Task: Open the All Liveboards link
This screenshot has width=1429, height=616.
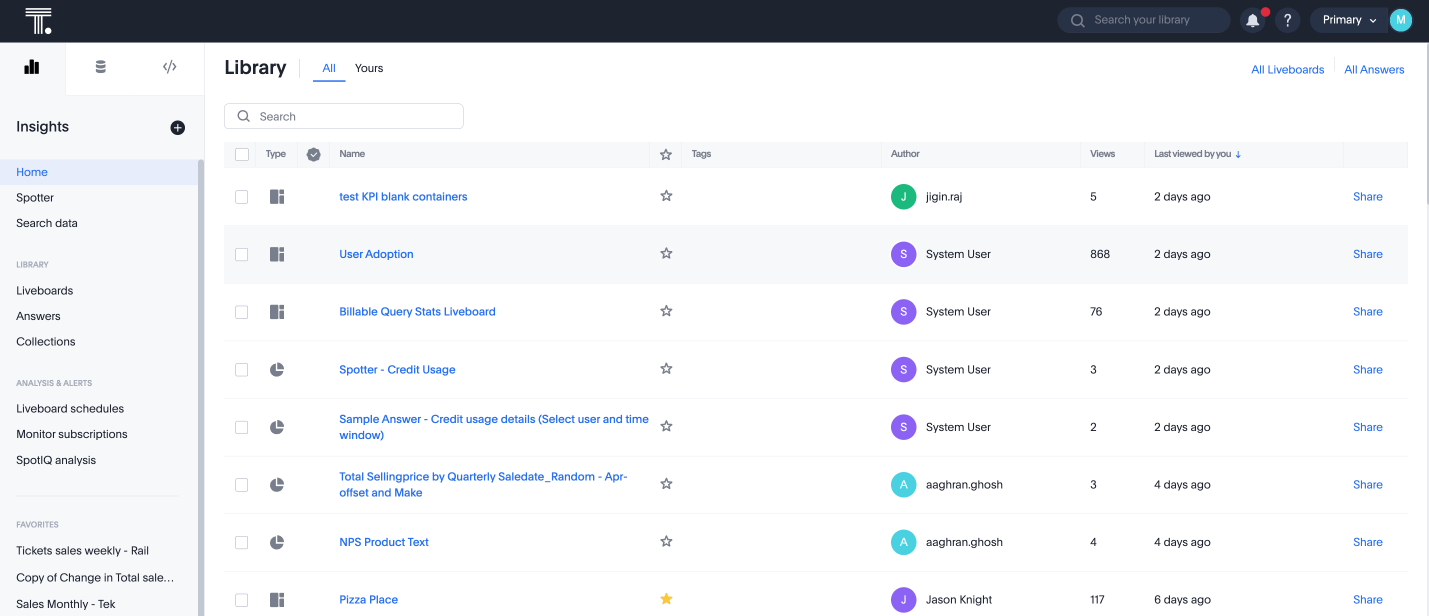Action: [1287, 69]
